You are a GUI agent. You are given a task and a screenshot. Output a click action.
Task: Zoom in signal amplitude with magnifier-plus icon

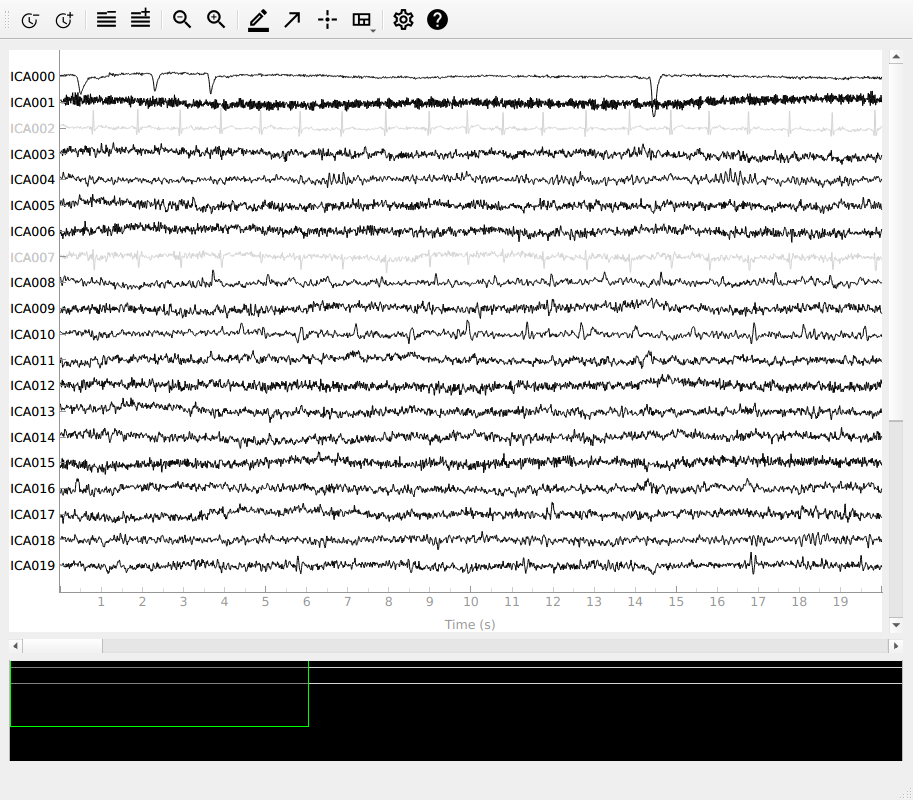[216, 19]
